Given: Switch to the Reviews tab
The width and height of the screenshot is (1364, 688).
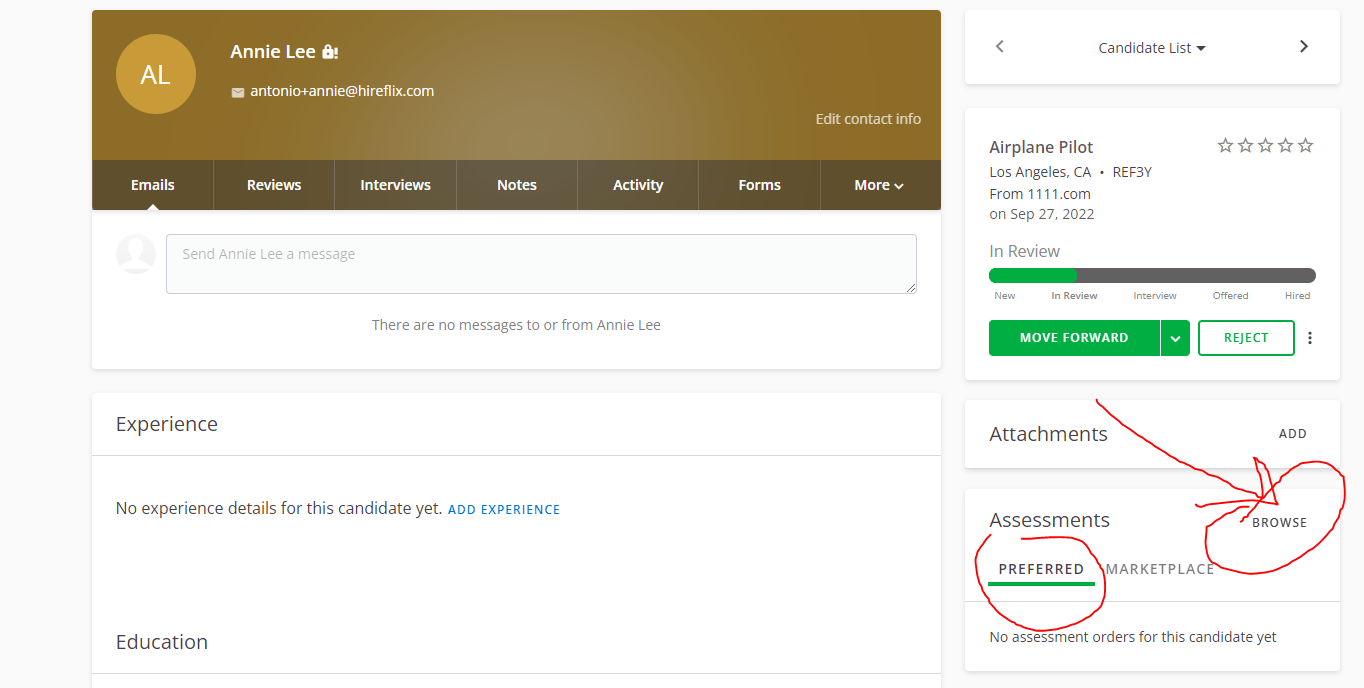Looking at the screenshot, I should tap(274, 185).
